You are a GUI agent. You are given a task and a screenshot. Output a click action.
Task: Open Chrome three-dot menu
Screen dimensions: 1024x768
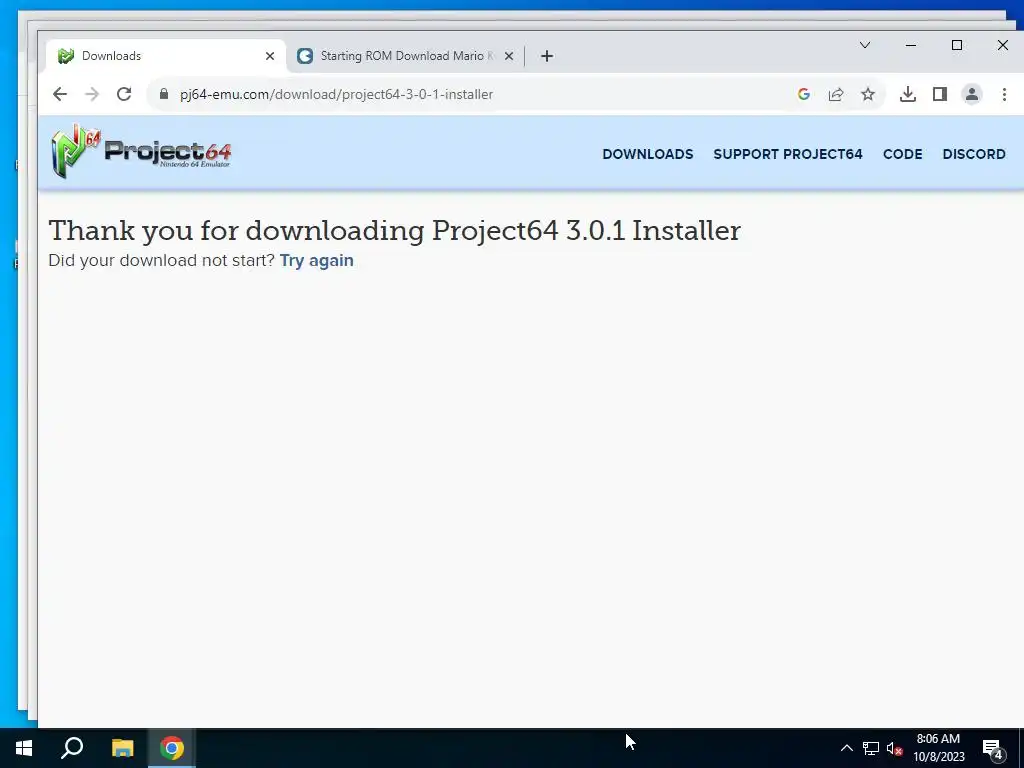click(1004, 94)
